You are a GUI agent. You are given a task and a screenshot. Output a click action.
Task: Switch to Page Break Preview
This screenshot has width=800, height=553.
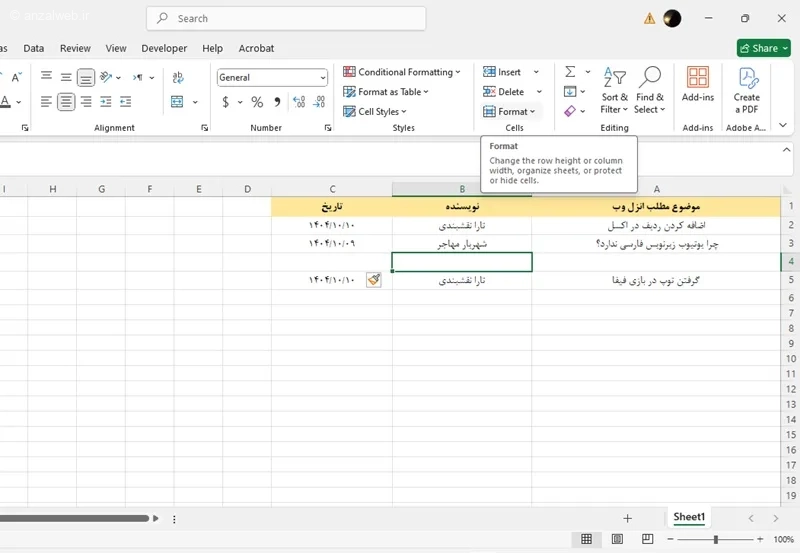(647, 539)
